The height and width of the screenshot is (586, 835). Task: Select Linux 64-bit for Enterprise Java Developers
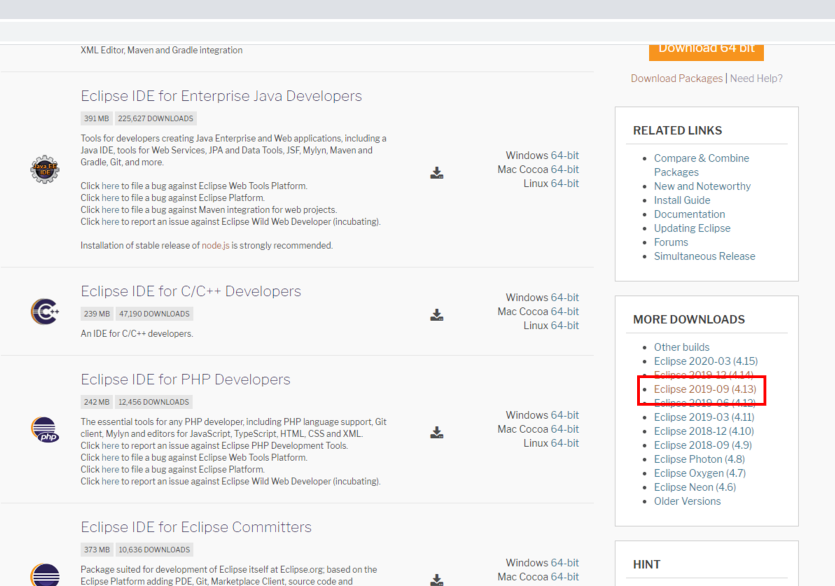click(x=564, y=183)
